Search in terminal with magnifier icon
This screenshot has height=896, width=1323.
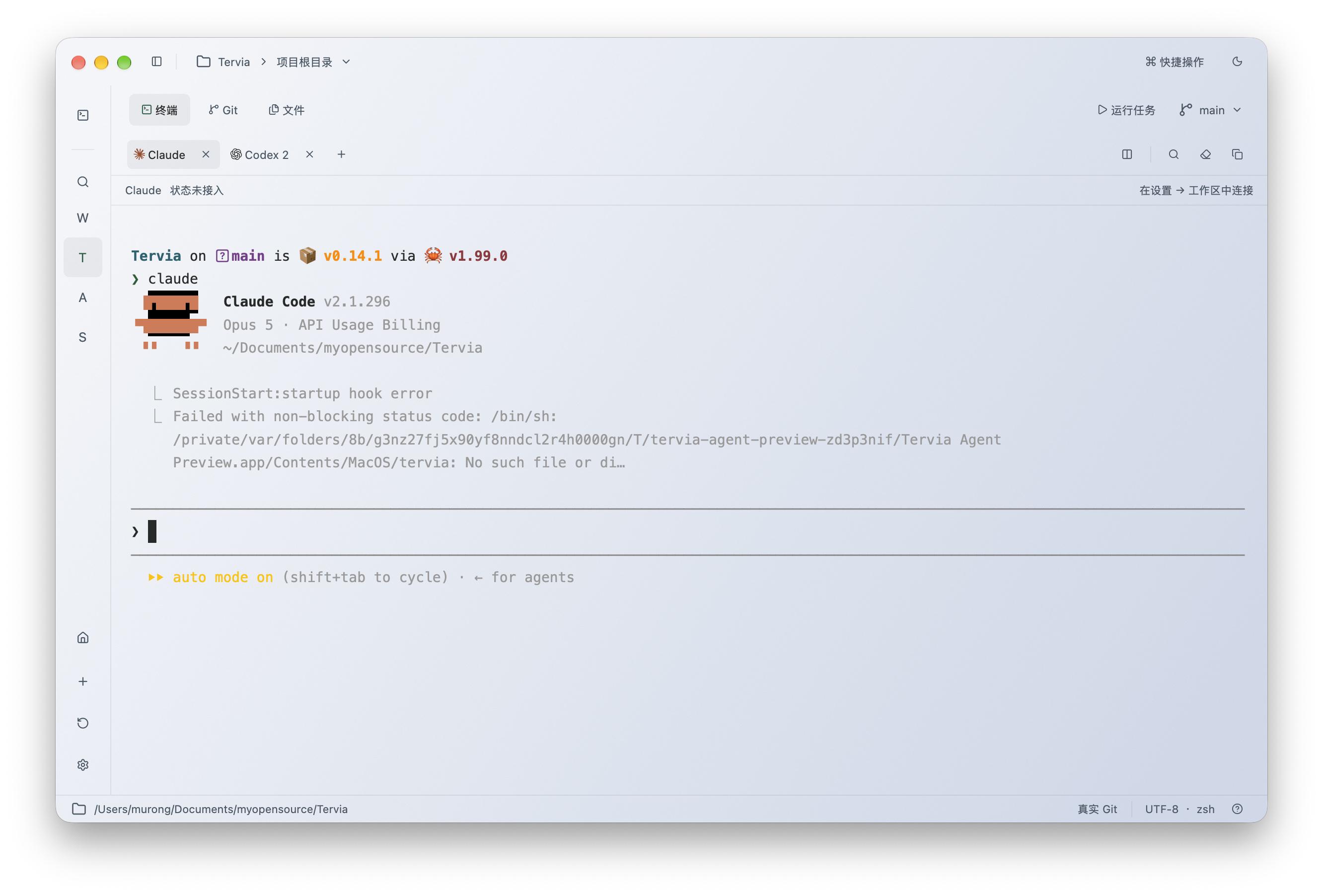pyautogui.click(x=1174, y=154)
